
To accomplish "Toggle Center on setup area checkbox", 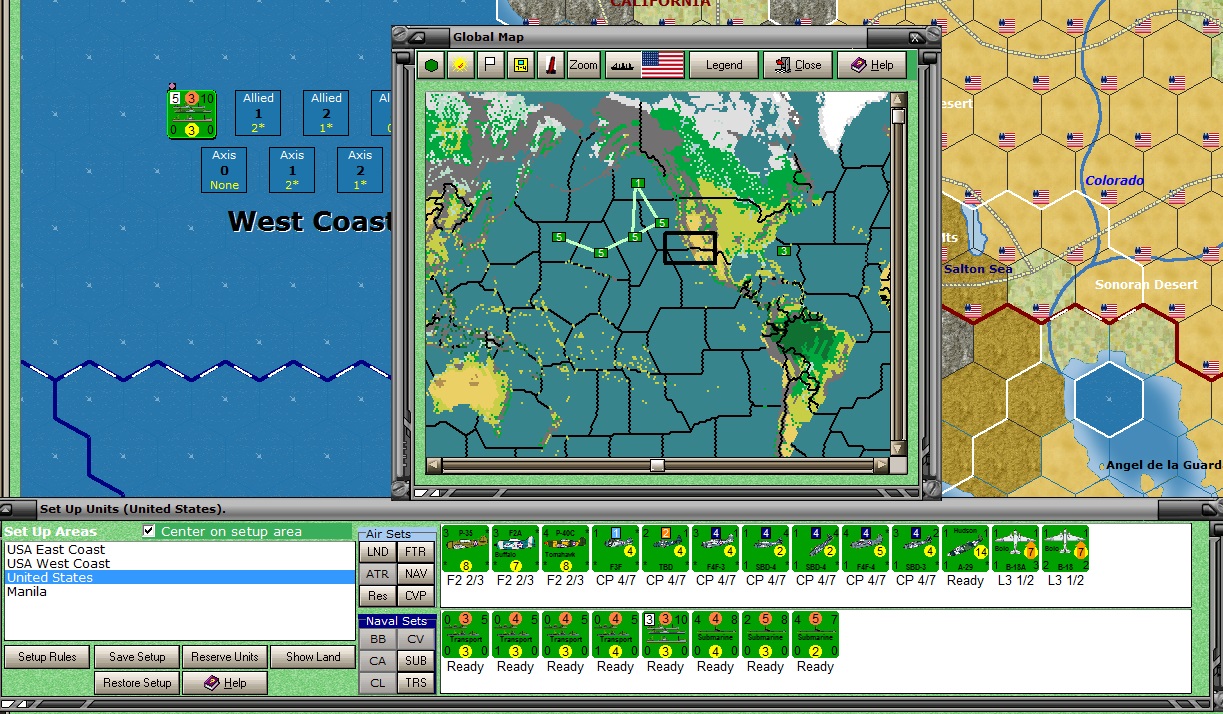I will point(150,531).
